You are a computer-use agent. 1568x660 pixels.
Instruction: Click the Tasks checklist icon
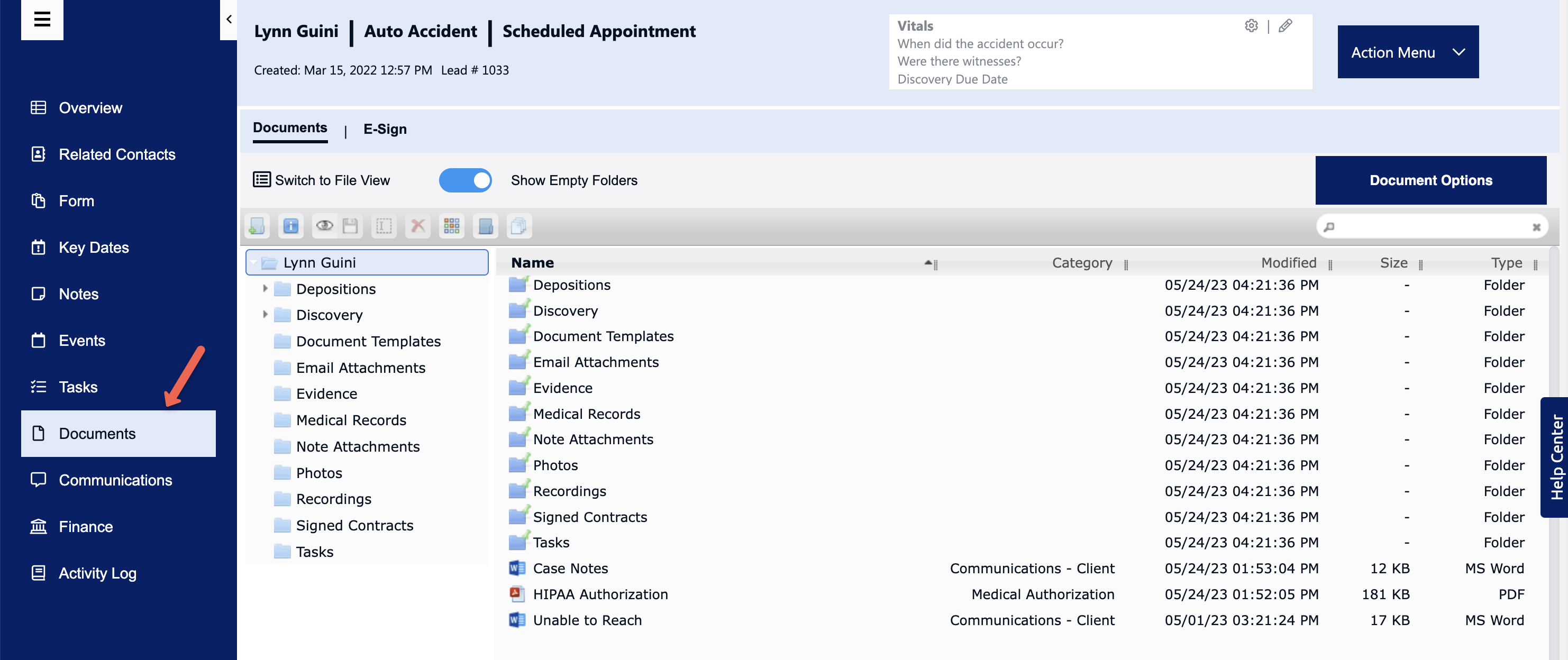pyautogui.click(x=38, y=387)
